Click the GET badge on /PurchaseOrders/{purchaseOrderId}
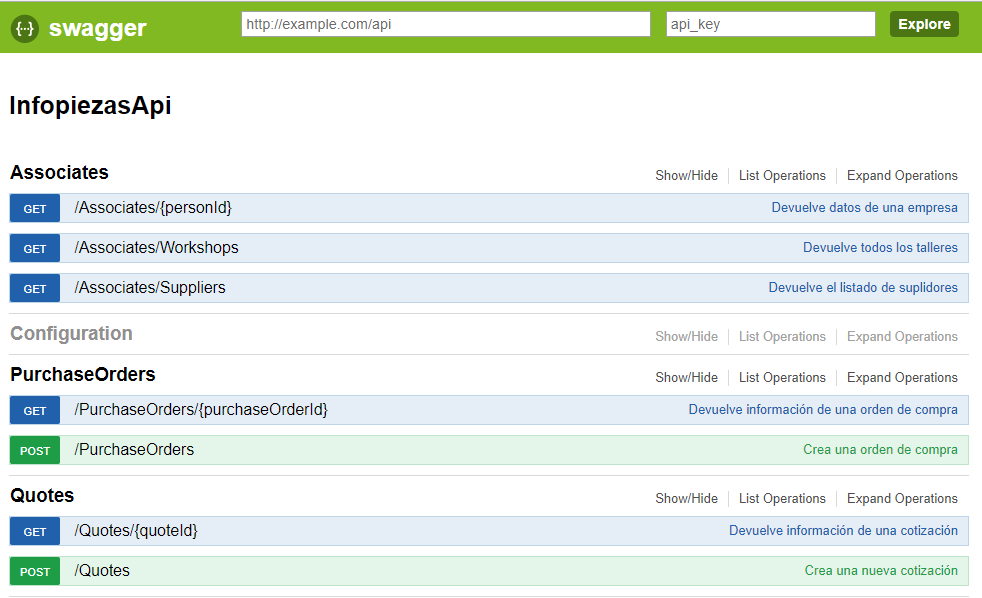This screenshot has width=982, height=598. 34,410
